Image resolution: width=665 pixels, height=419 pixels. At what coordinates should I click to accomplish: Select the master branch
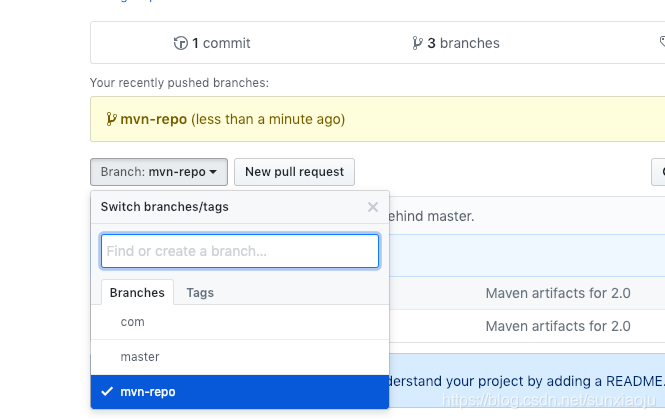point(240,357)
